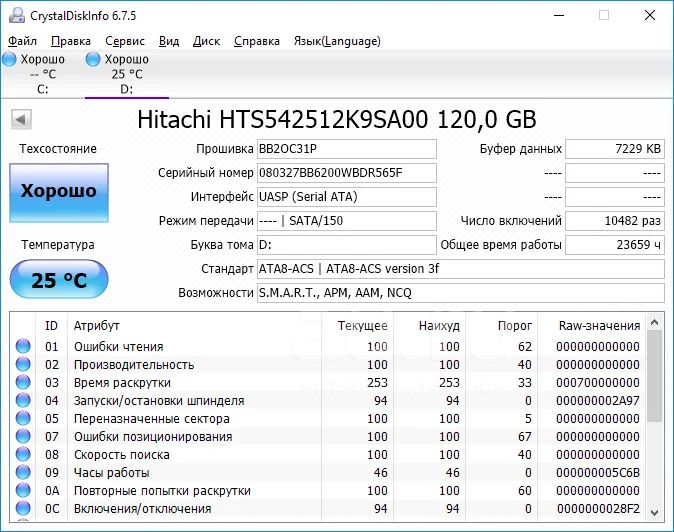Click the previous disk arrow button

(x=21, y=119)
